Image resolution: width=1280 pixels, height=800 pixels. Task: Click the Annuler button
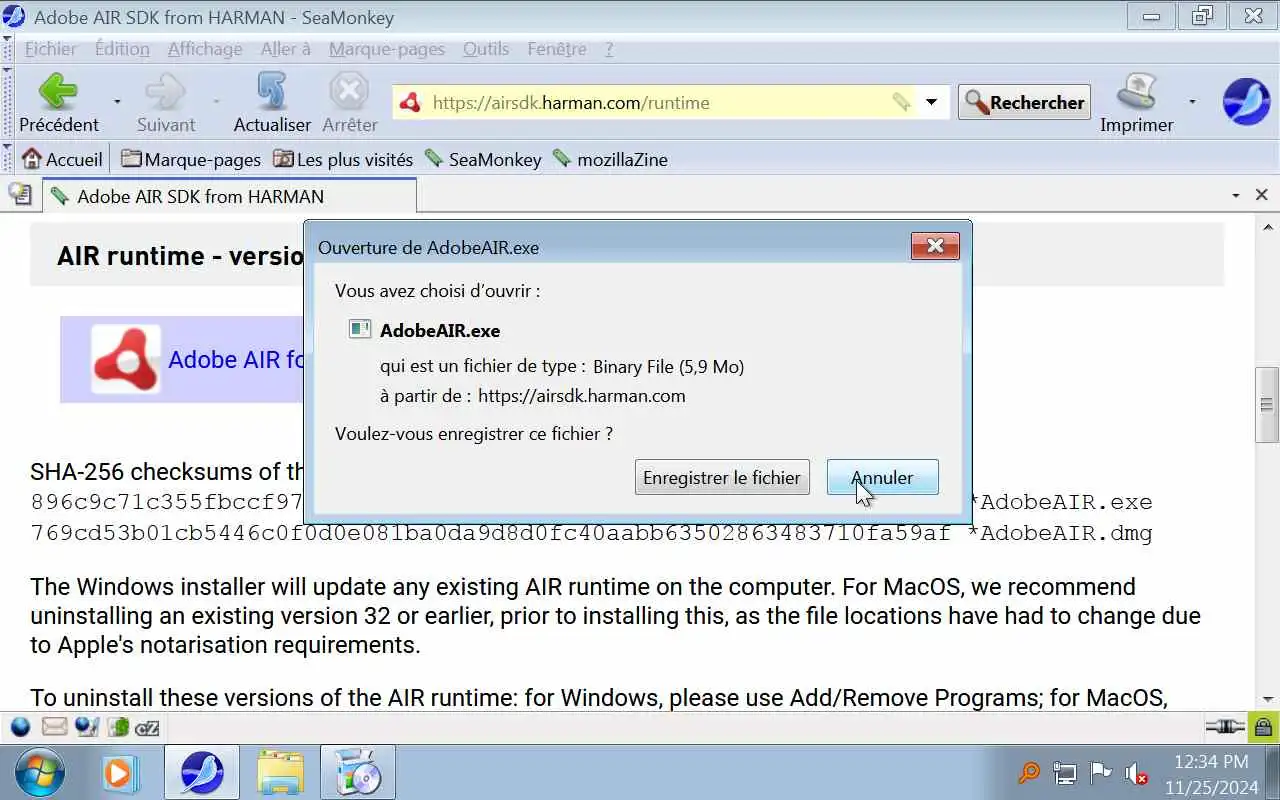[882, 477]
